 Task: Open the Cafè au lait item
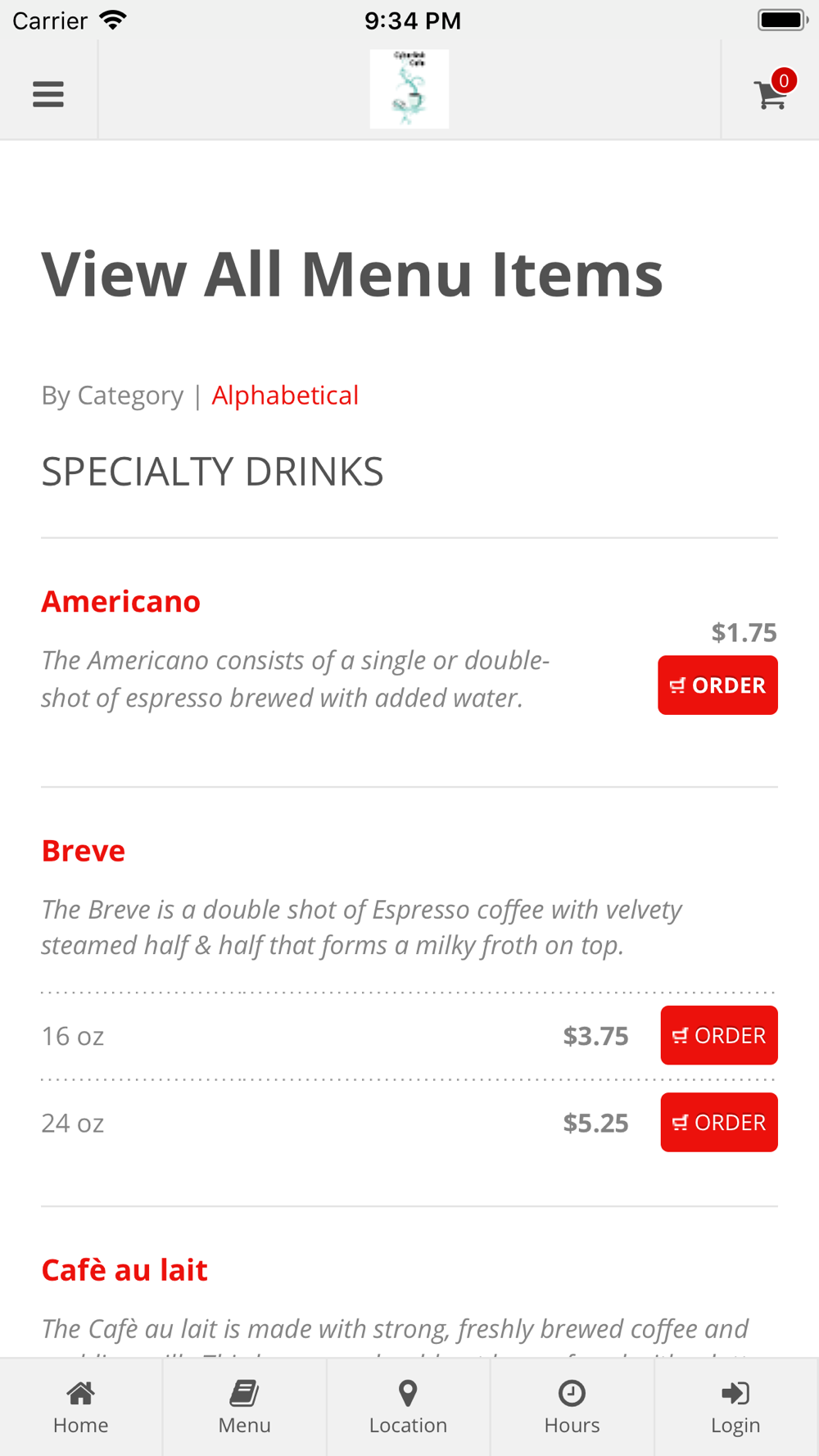tap(124, 1270)
